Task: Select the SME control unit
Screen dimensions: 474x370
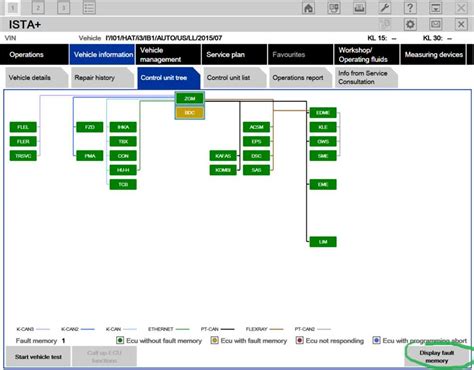Action: point(323,156)
